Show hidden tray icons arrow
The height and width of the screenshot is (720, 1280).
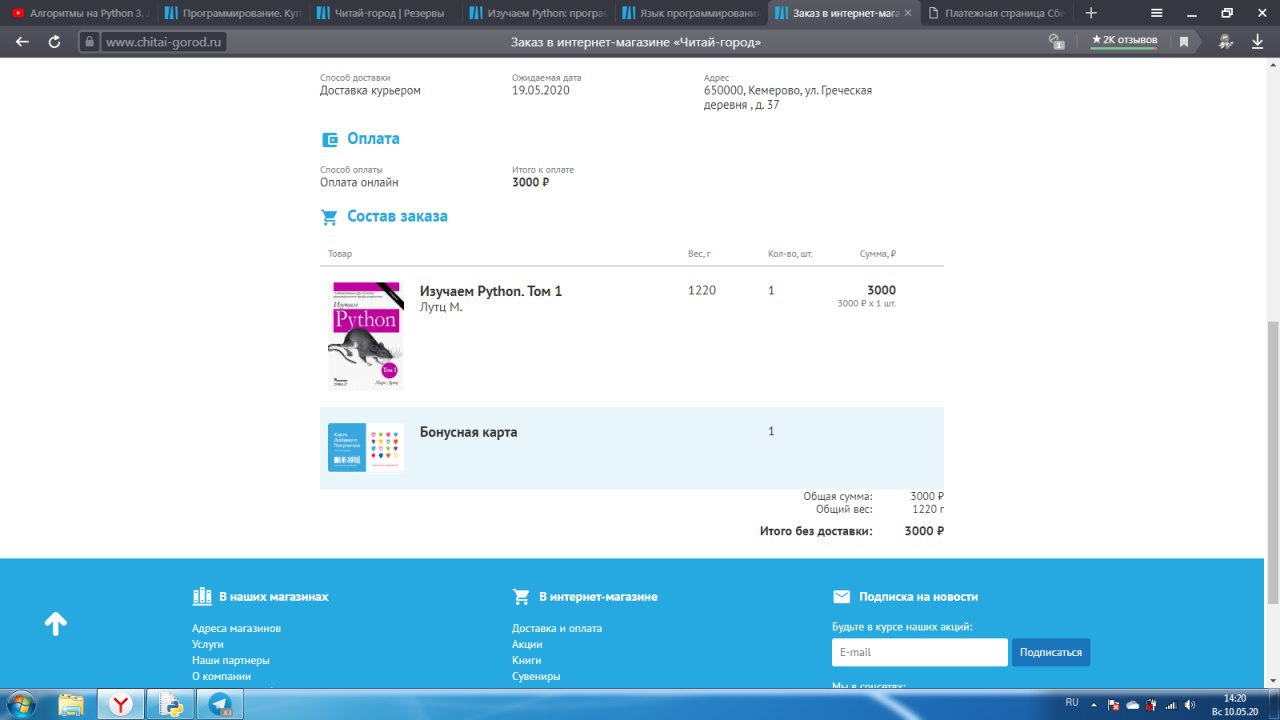1094,705
